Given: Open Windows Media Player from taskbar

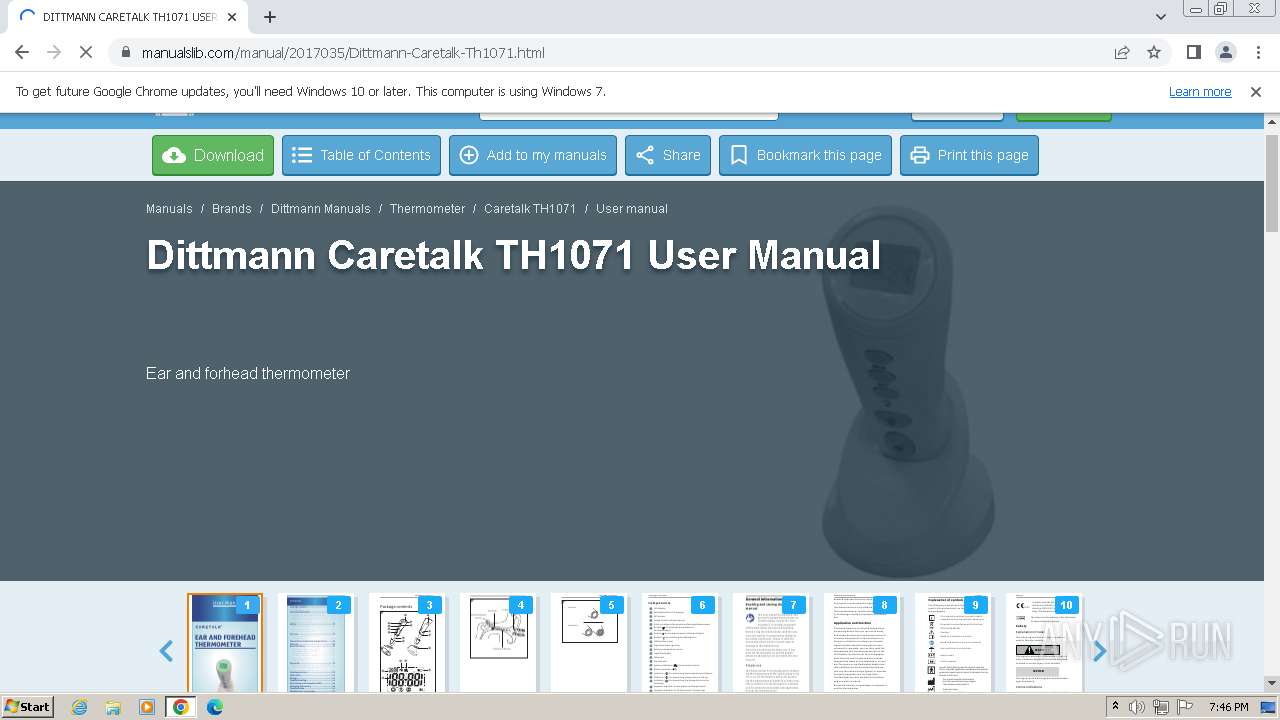Looking at the screenshot, I should tap(147, 707).
